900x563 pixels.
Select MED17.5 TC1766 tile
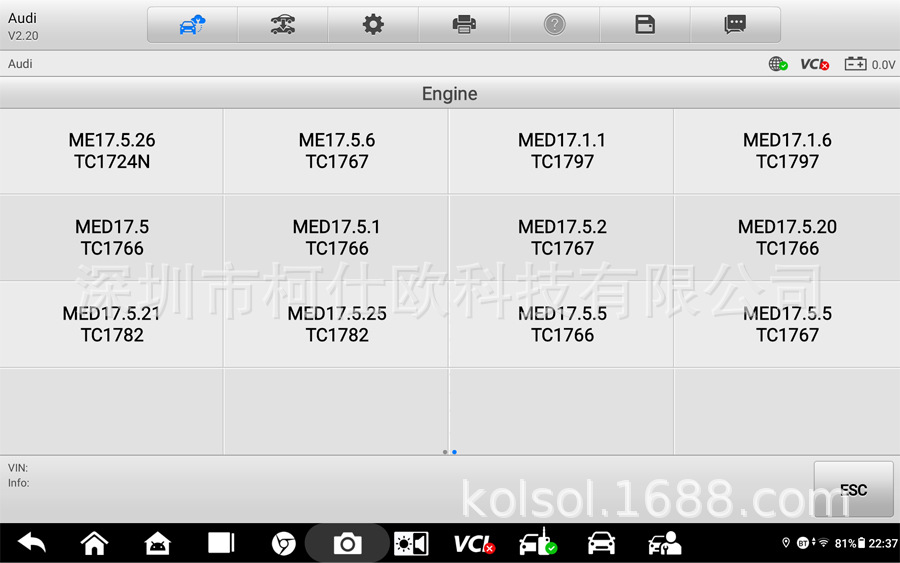[112, 238]
